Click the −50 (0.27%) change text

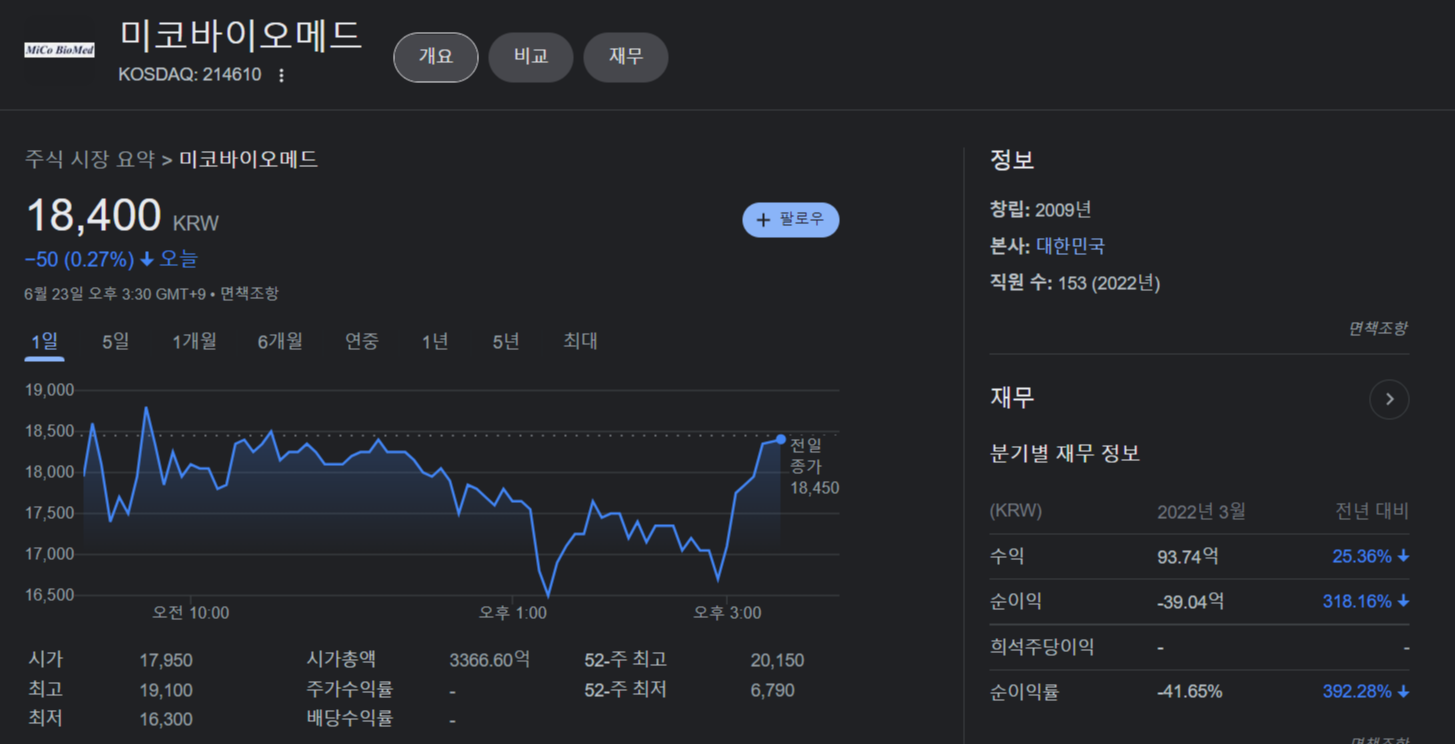click(x=79, y=260)
